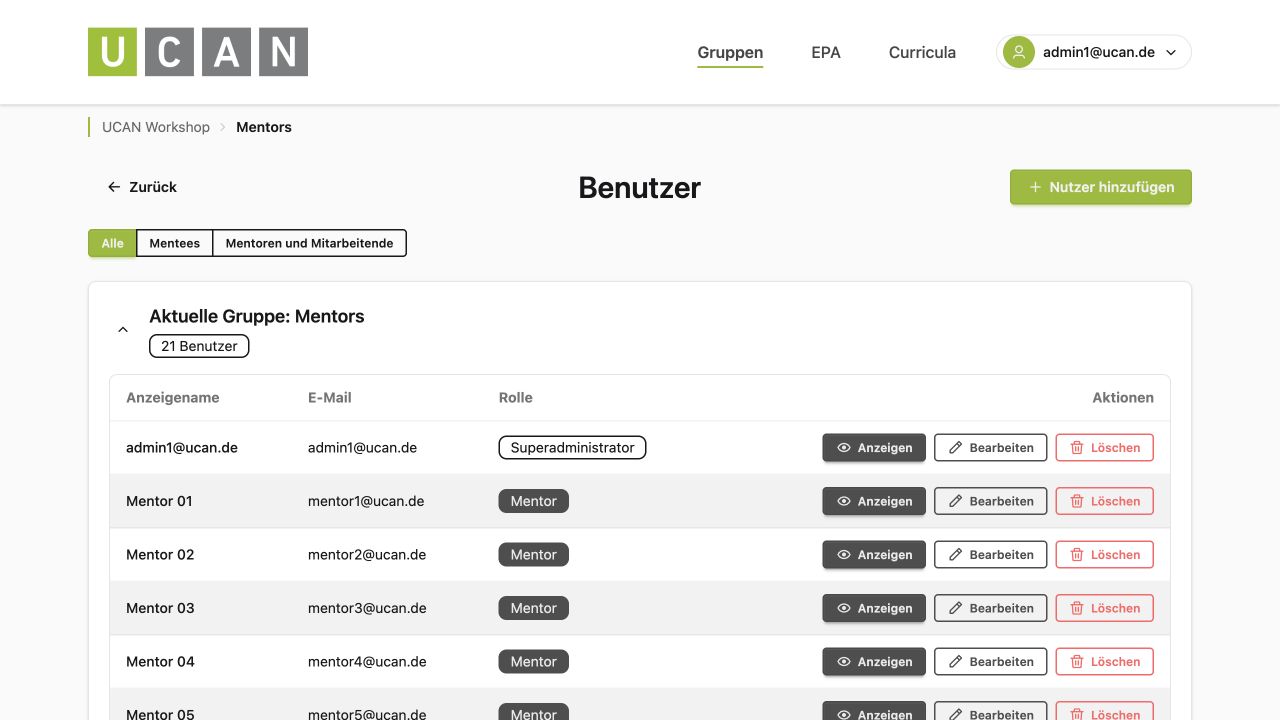Click the Nutzer hinzufügen button

tap(1101, 187)
